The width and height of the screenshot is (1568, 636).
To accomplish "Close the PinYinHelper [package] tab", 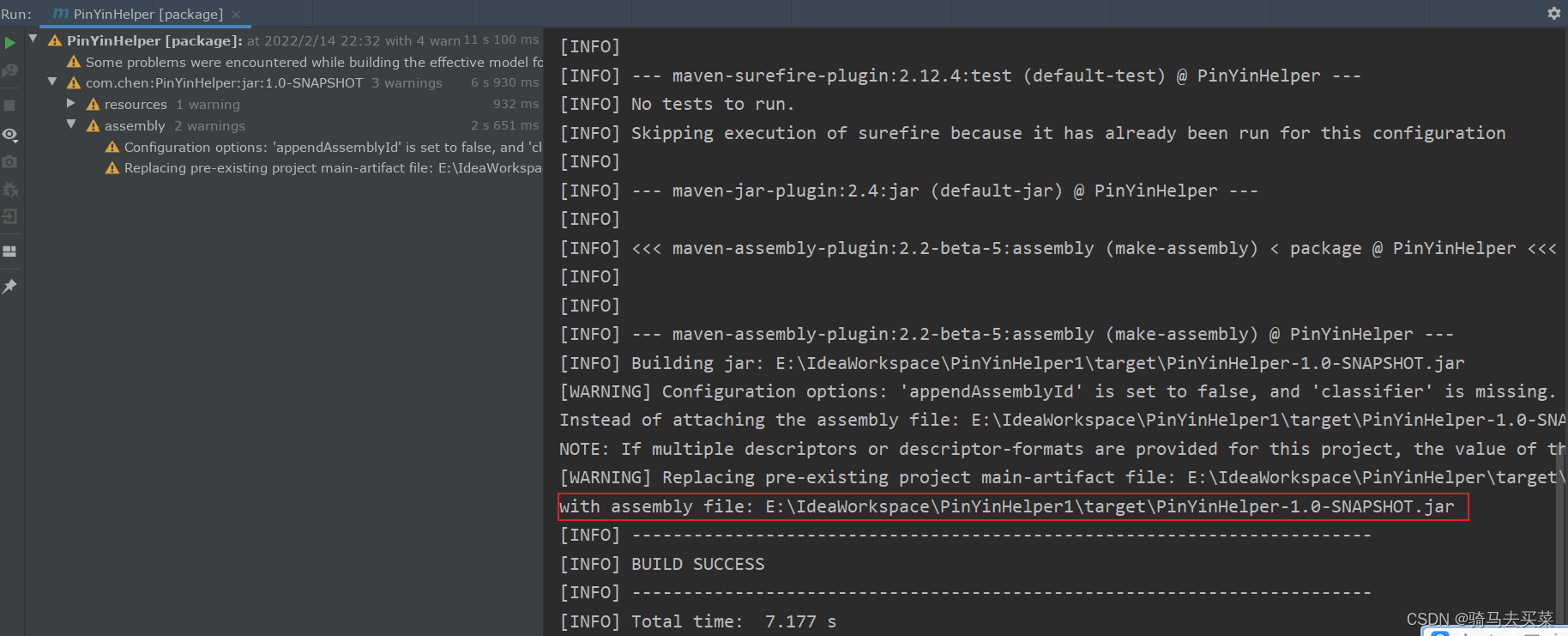I will tap(236, 14).
